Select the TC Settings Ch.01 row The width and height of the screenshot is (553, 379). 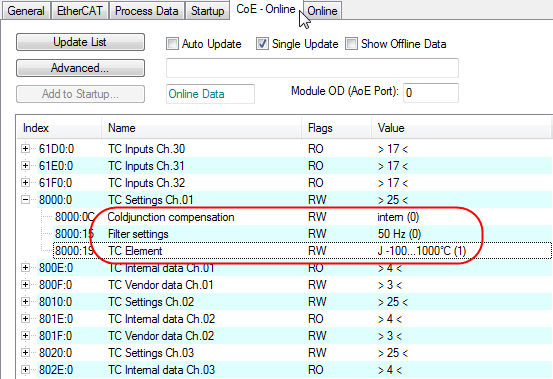coord(294,200)
